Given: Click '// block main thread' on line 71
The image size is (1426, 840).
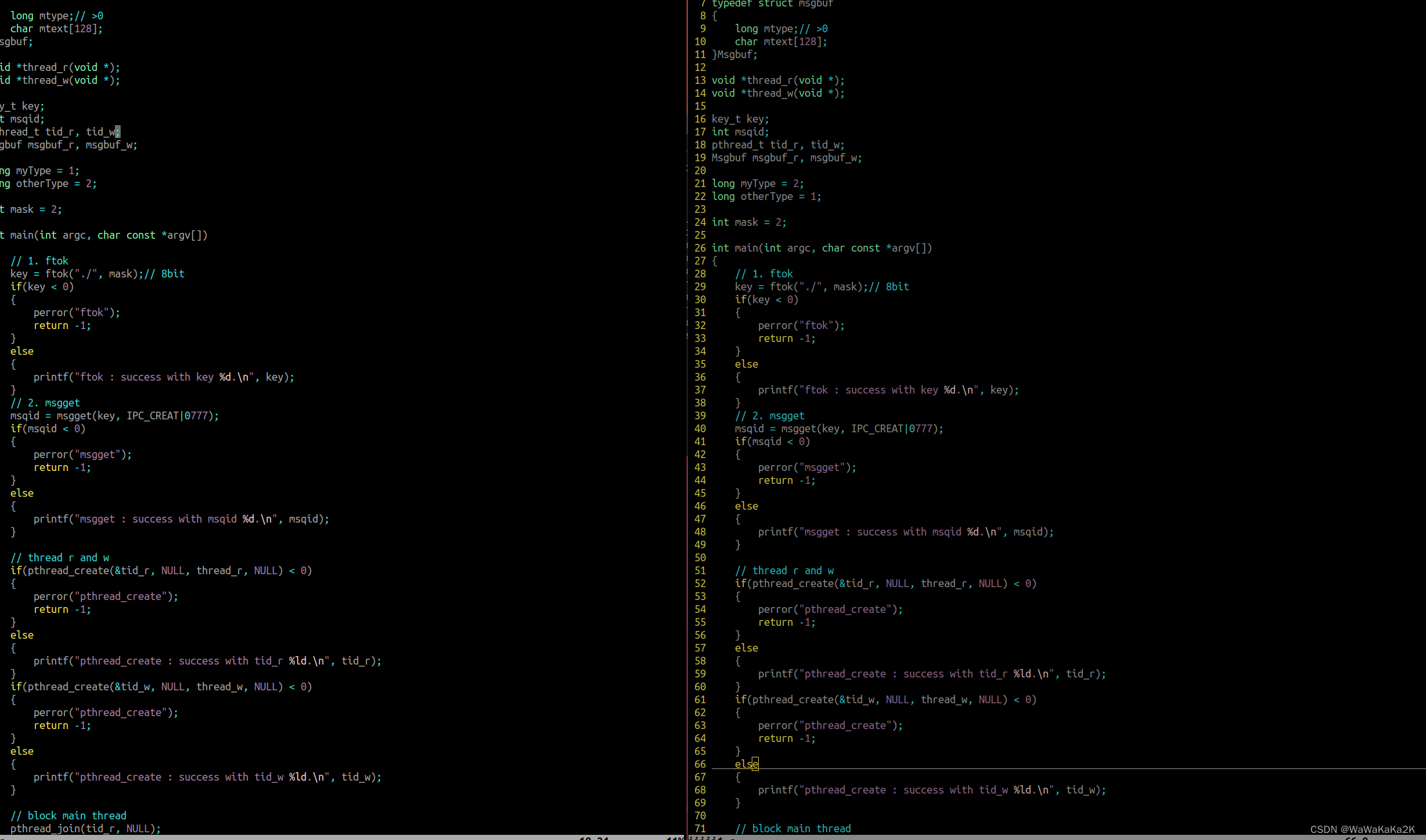Looking at the screenshot, I should tap(793, 829).
